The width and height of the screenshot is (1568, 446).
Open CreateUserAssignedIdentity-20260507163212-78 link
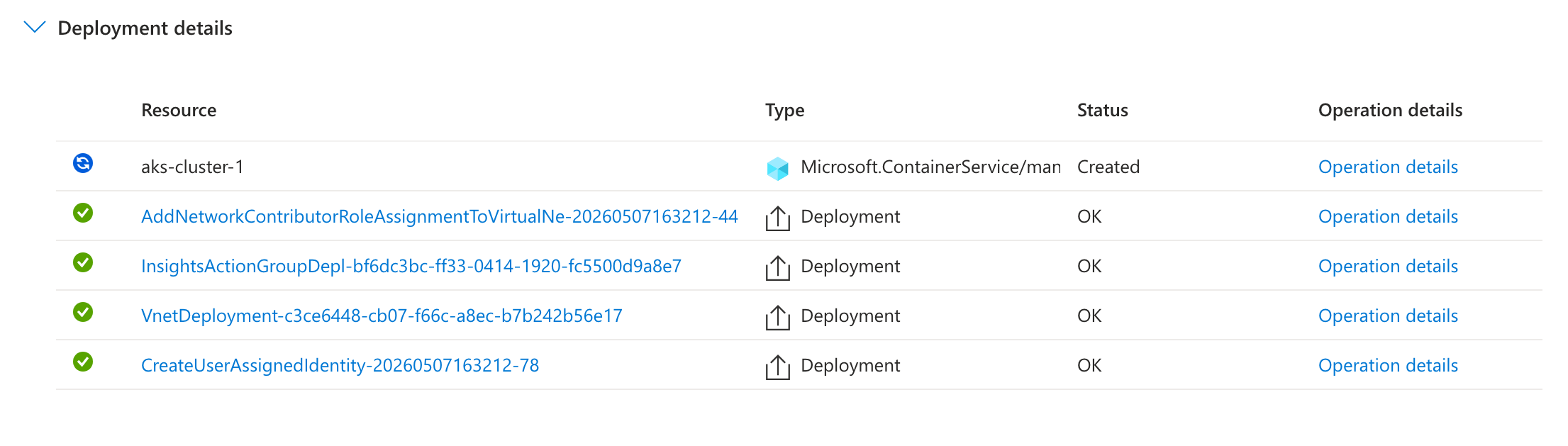click(340, 365)
